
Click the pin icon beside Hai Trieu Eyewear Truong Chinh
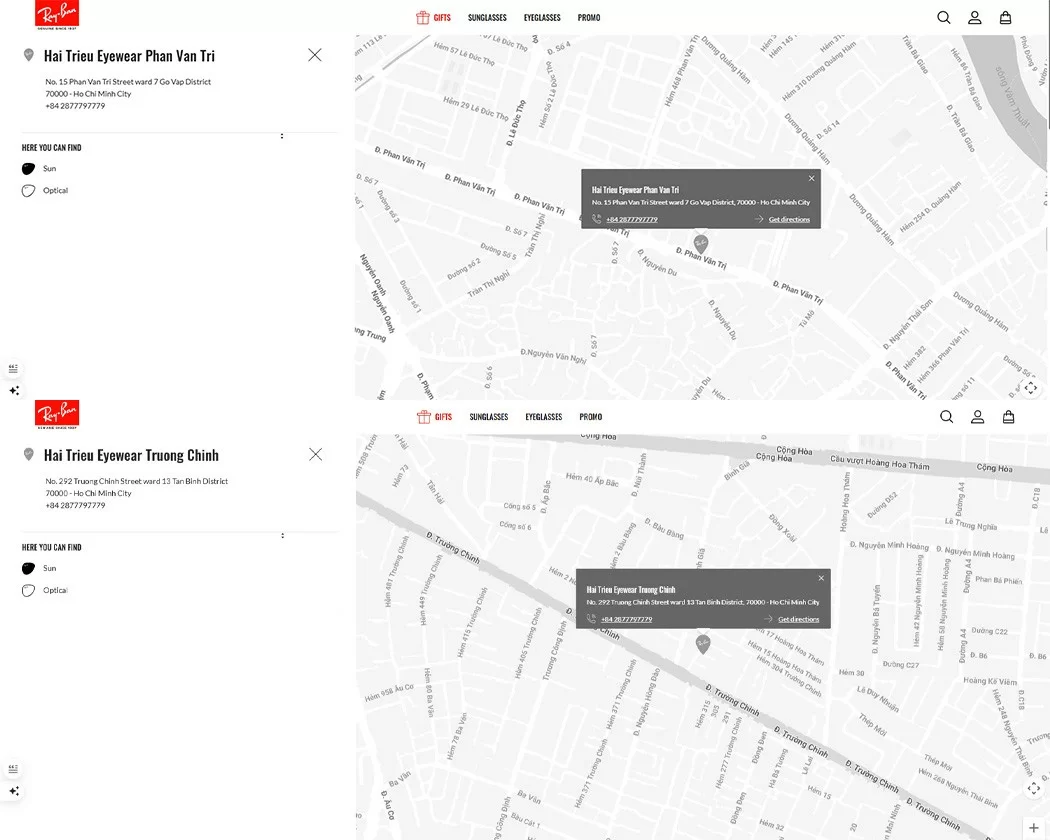28,455
